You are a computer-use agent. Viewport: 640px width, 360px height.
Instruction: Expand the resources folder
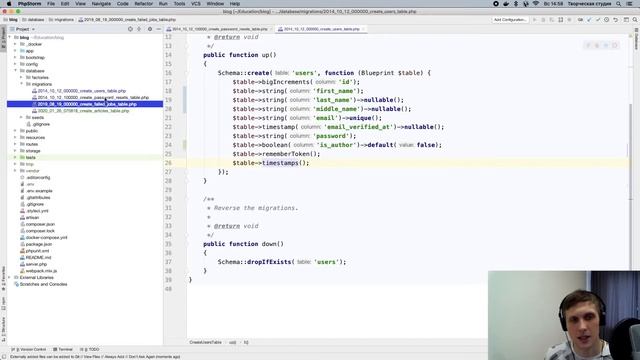coord(16,137)
